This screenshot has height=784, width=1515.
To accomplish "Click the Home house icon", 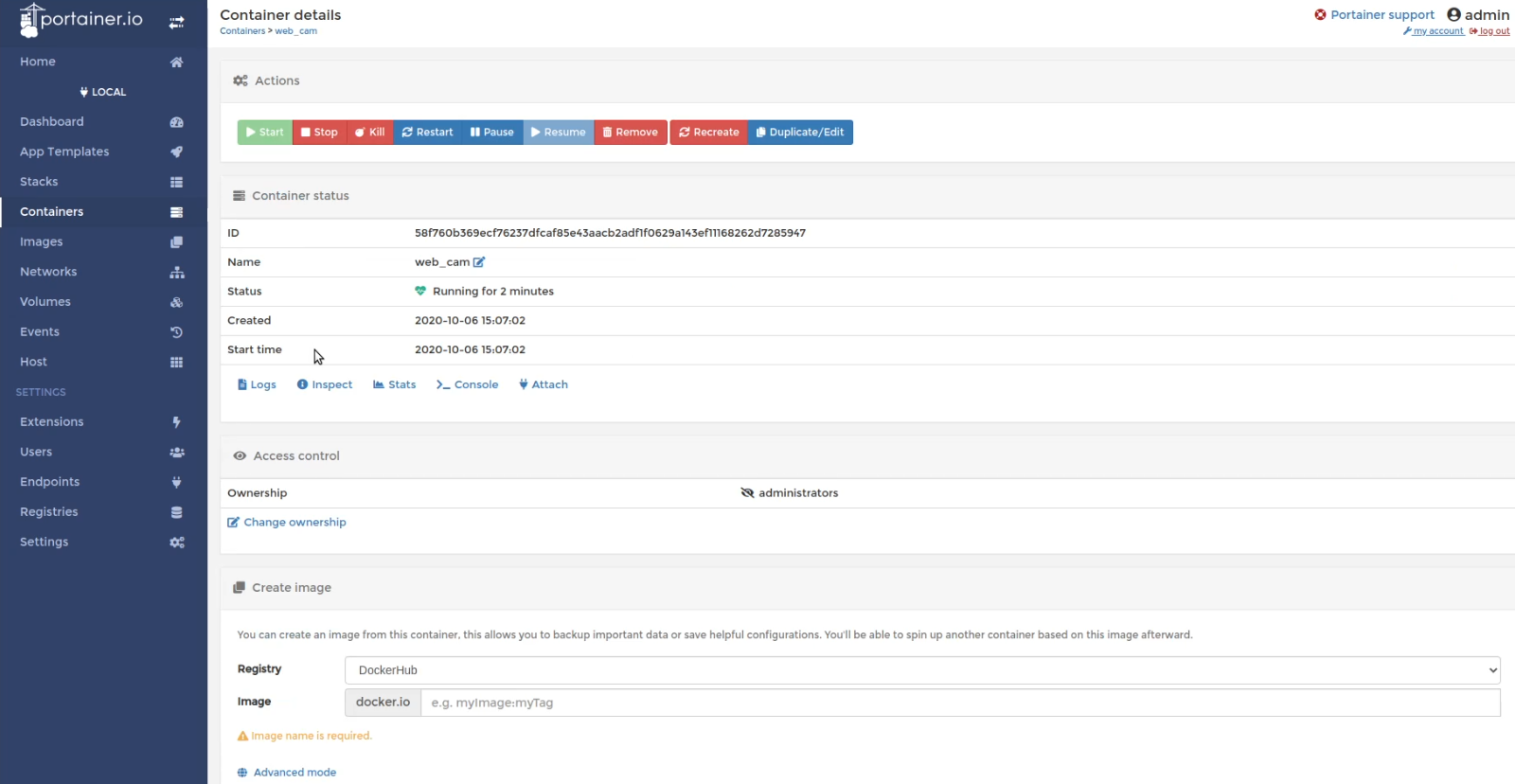I will point(176,62).
